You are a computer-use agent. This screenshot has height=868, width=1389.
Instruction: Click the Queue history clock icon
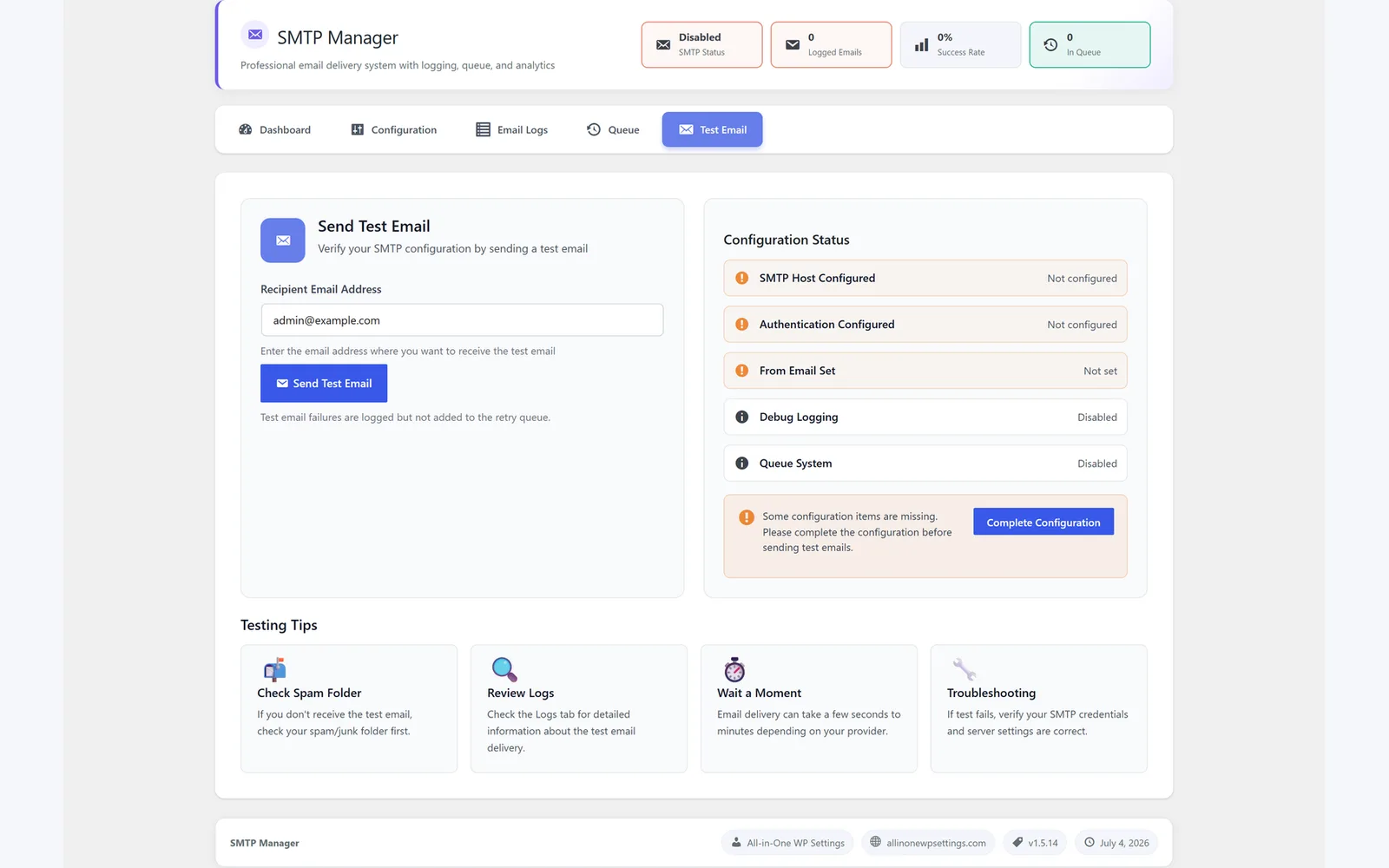pyautogui.click(x=594, y=129)
